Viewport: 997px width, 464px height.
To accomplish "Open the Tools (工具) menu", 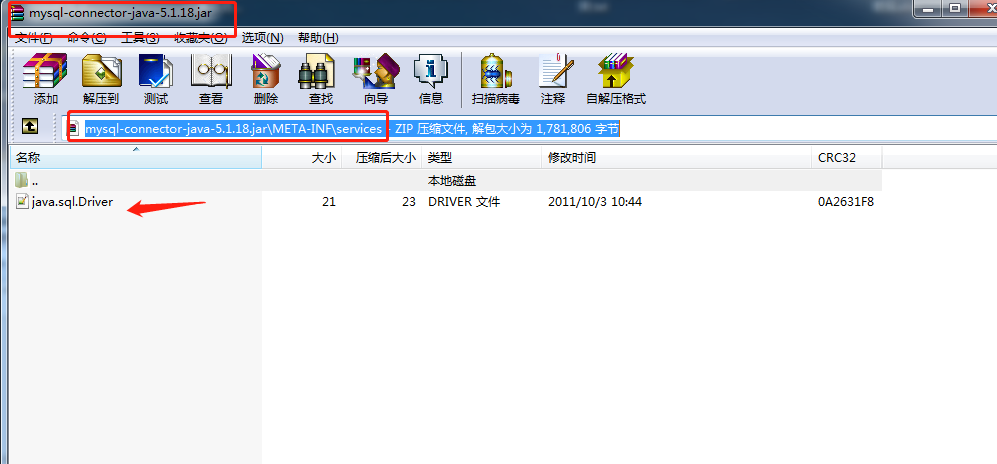I will pyautogui.click(x=140, y=38).
